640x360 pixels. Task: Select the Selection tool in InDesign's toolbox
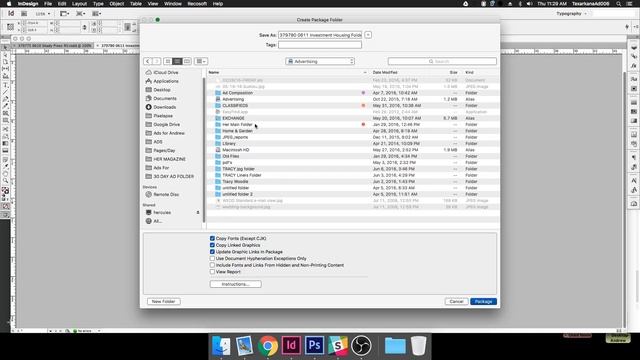coord(5,48)
